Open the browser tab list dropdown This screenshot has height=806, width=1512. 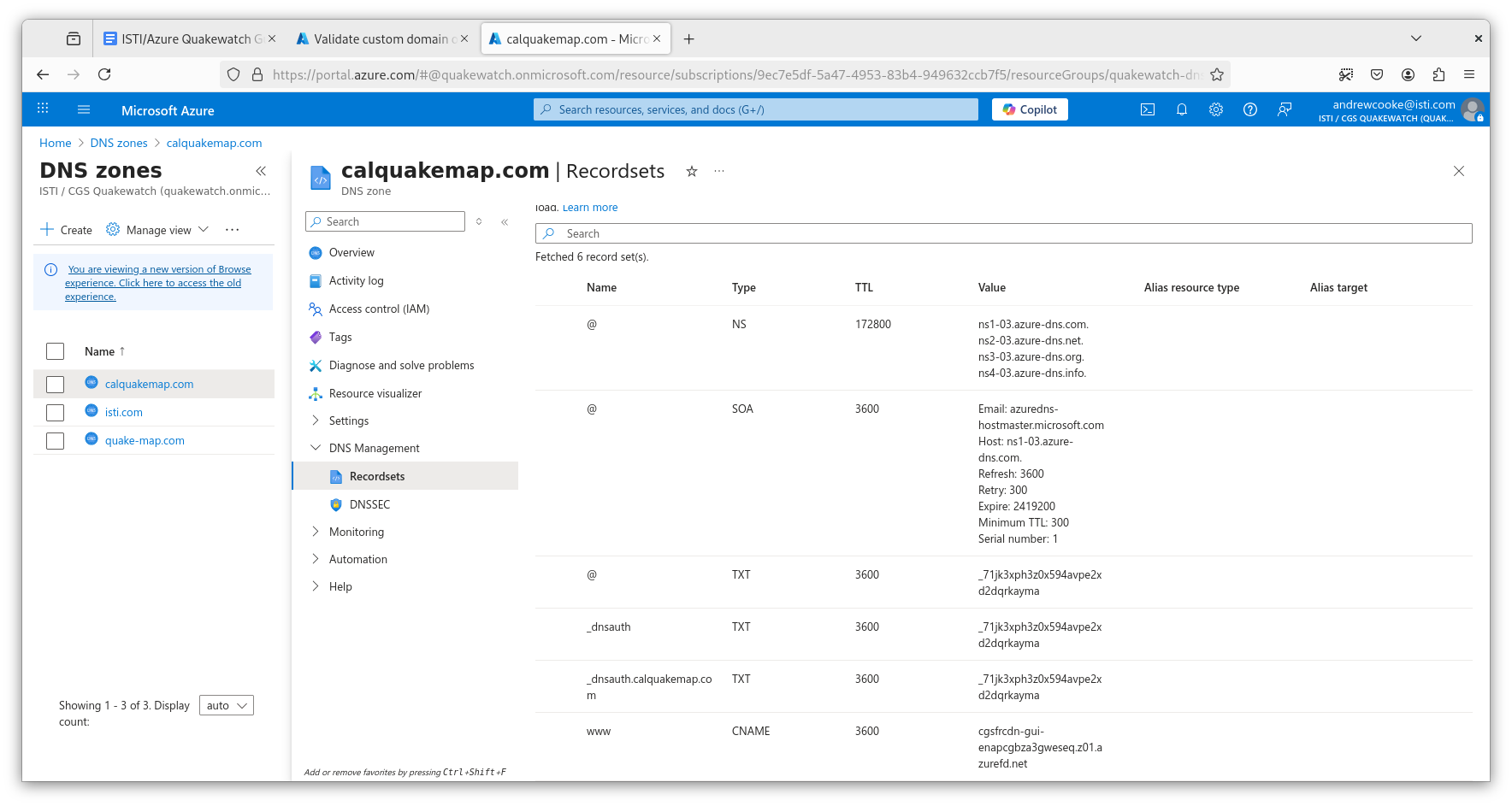[1416, 38]
